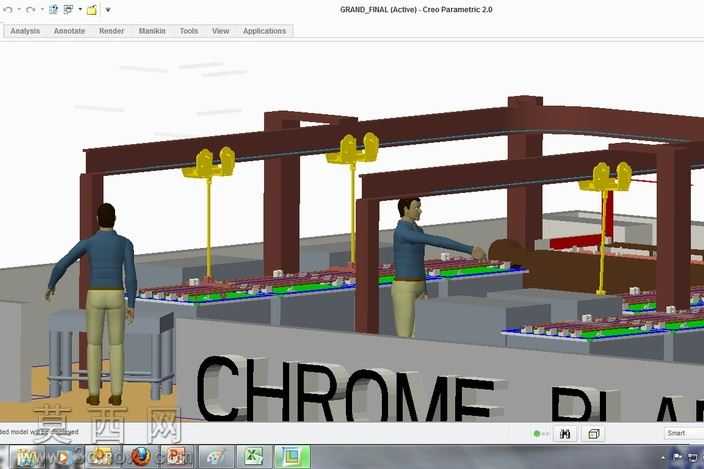Open the Redo history dropdown arrow
This screenshot has width=704, height=469.
point(42,9)
